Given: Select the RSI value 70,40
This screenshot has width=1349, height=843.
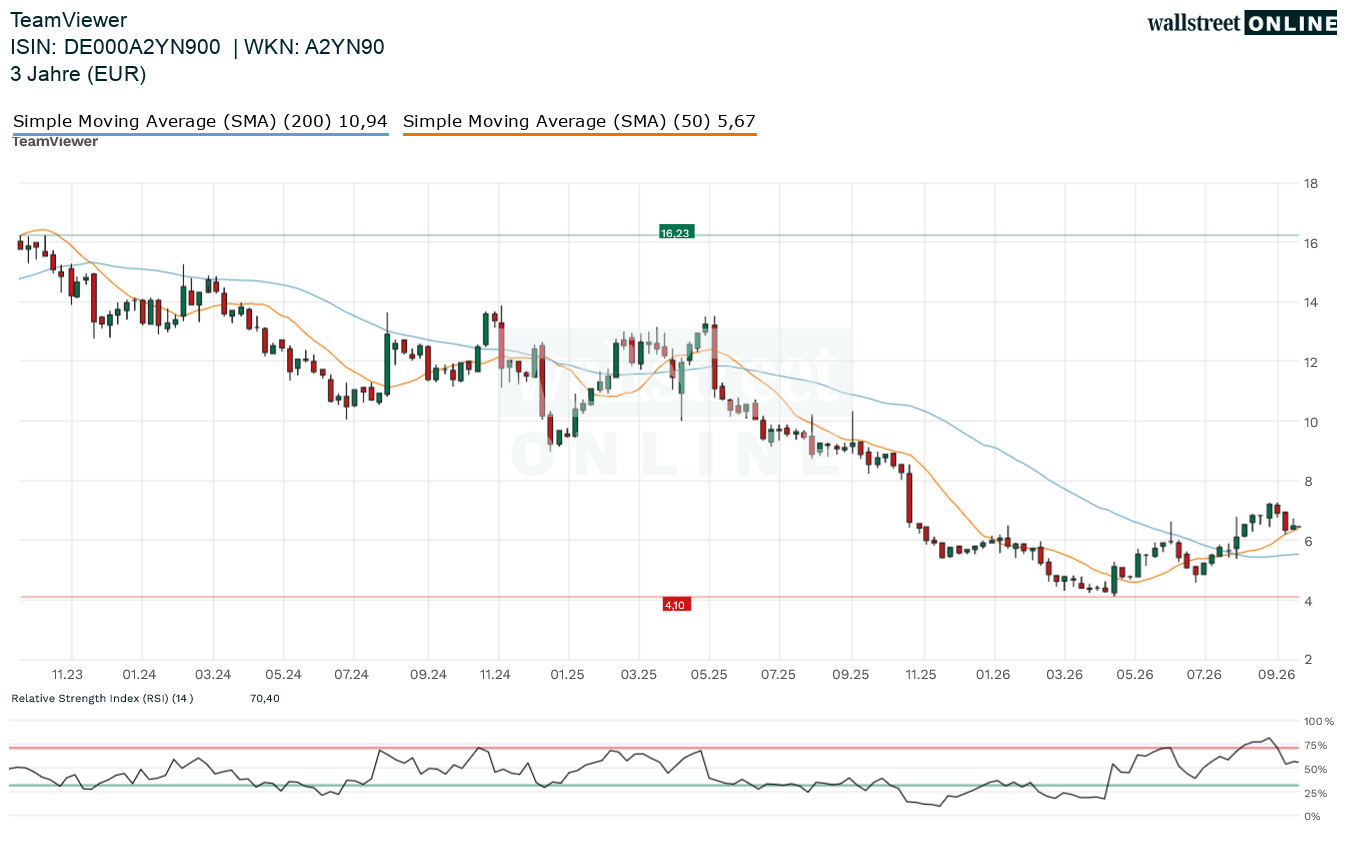Looking at the screenshot, I should click(x=265, y=698).
